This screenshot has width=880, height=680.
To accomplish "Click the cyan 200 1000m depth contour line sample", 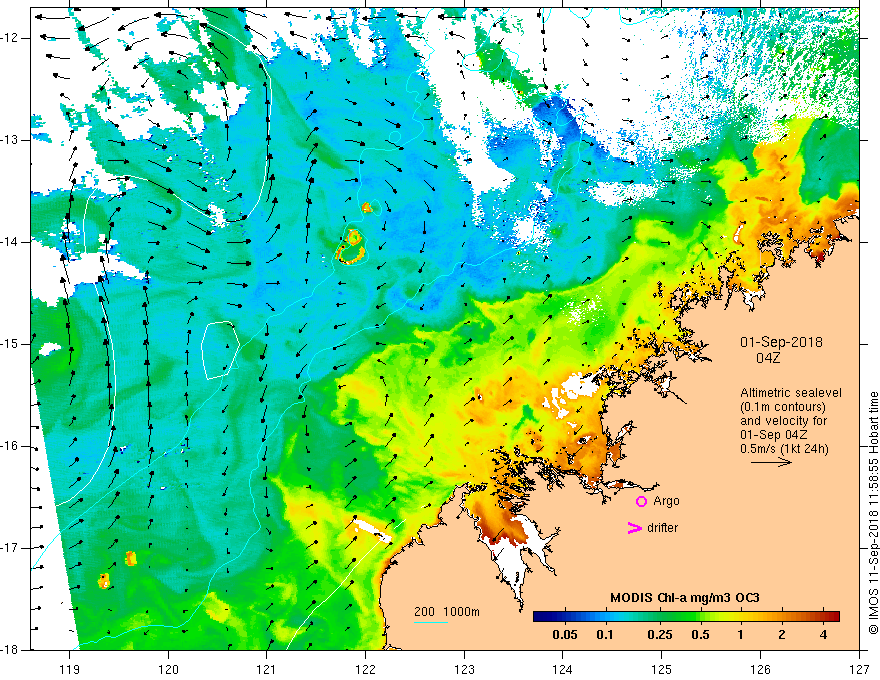I will pos(431,622).
